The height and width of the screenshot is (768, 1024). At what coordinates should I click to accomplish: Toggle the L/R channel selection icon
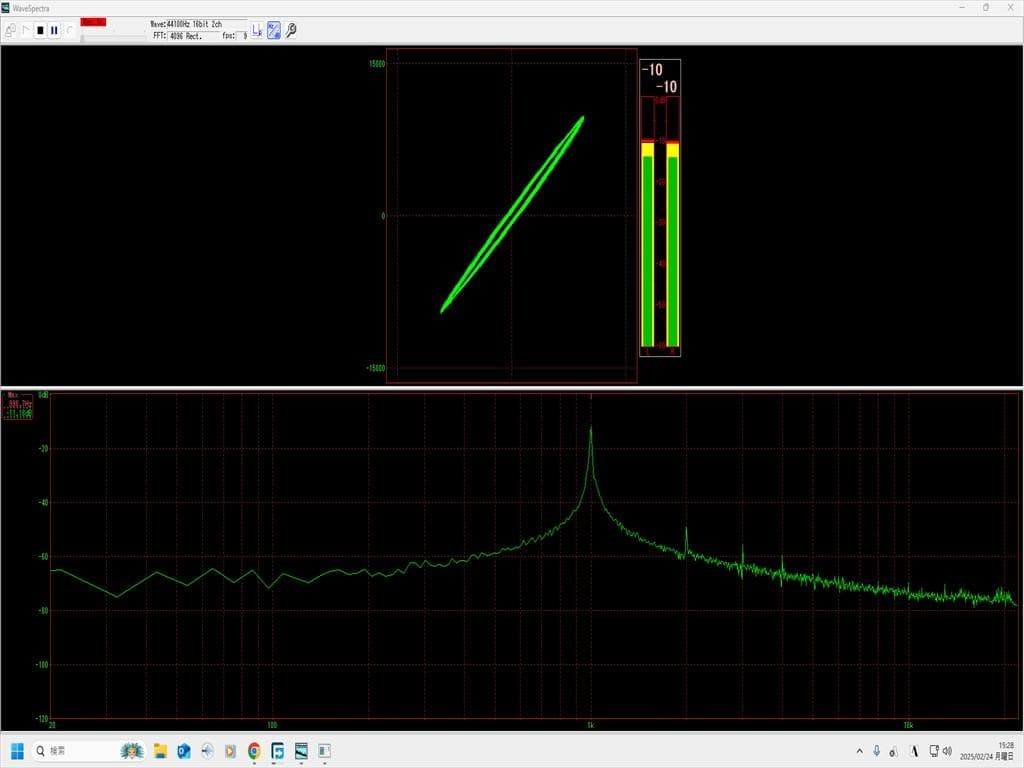(x=257, y=30)
